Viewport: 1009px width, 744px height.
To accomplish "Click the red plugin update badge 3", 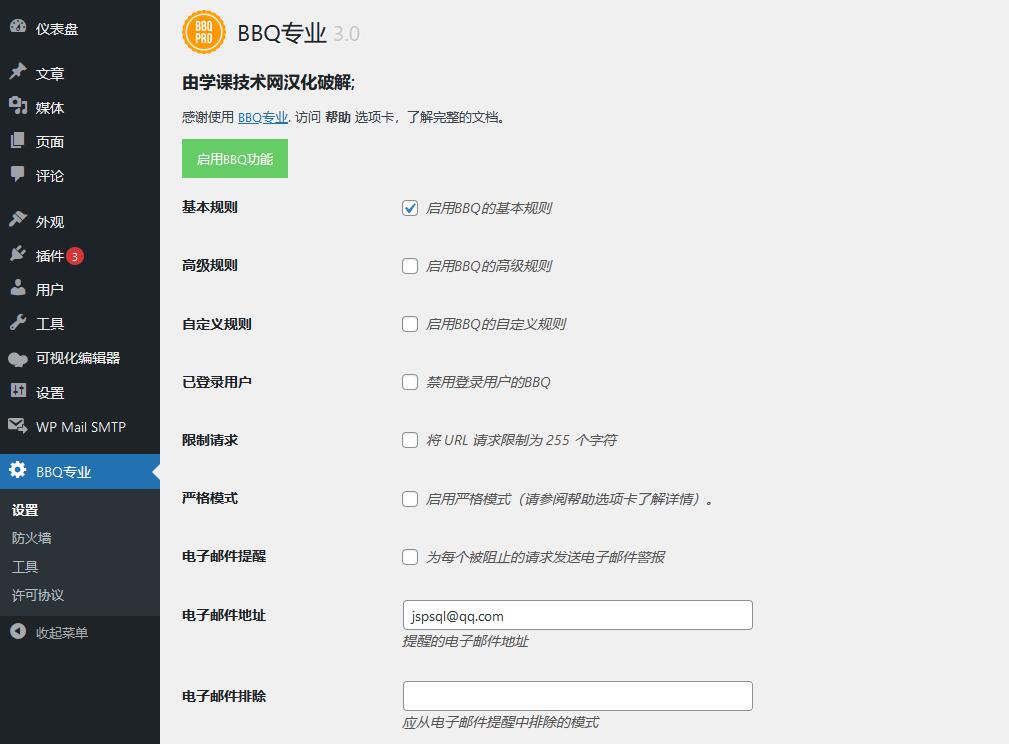I will tap(75, 256).
